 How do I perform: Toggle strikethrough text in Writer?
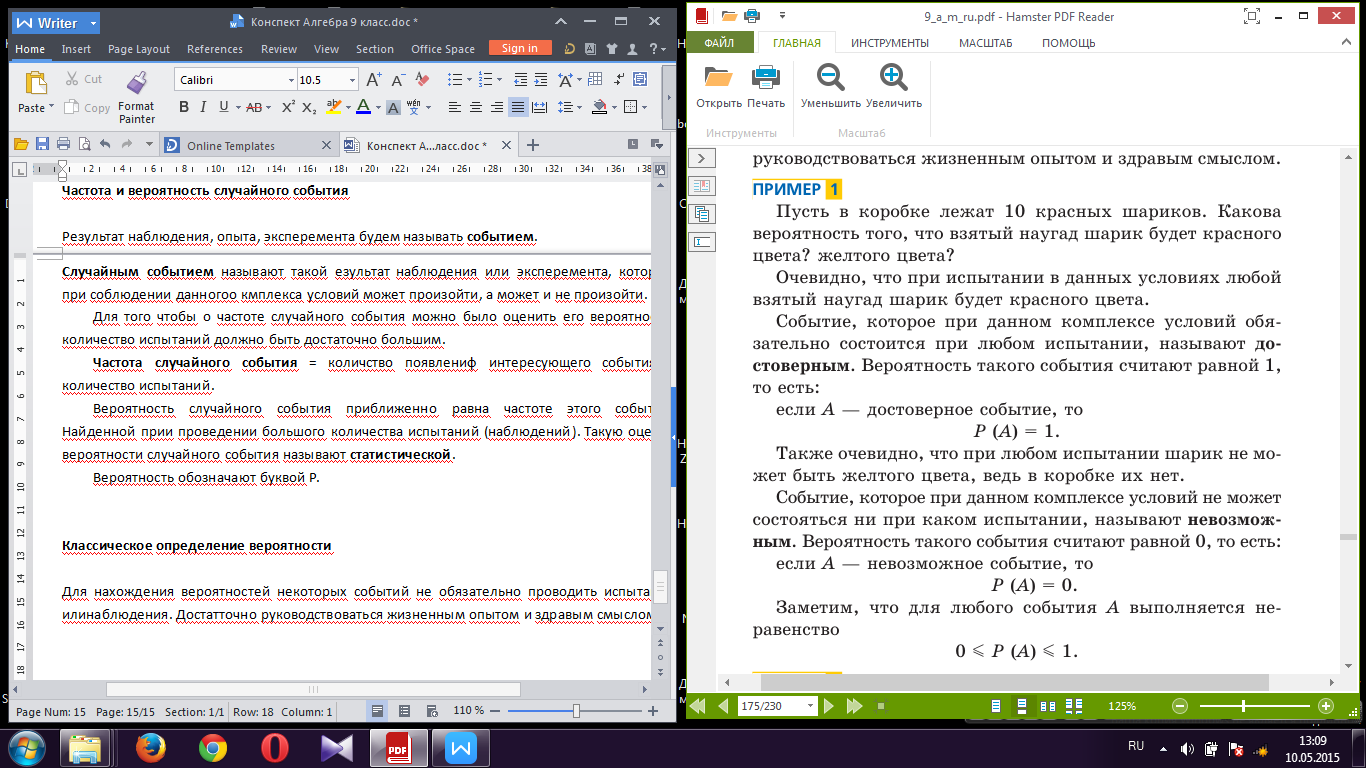pyautogui.click(x=253, y=107)
